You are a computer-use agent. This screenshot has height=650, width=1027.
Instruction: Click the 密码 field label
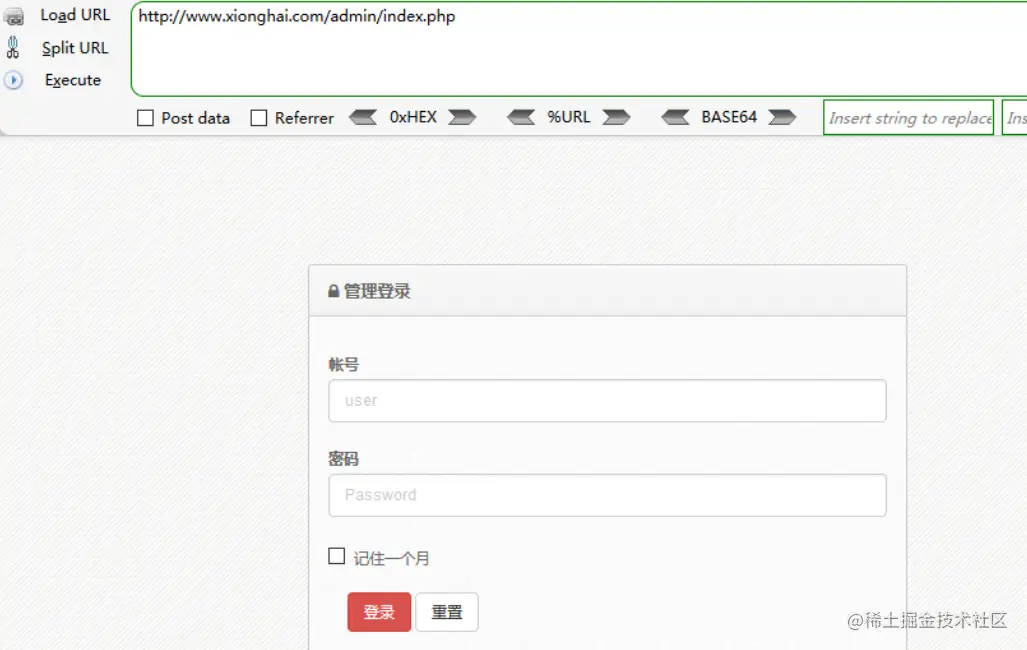click(344, 459)
